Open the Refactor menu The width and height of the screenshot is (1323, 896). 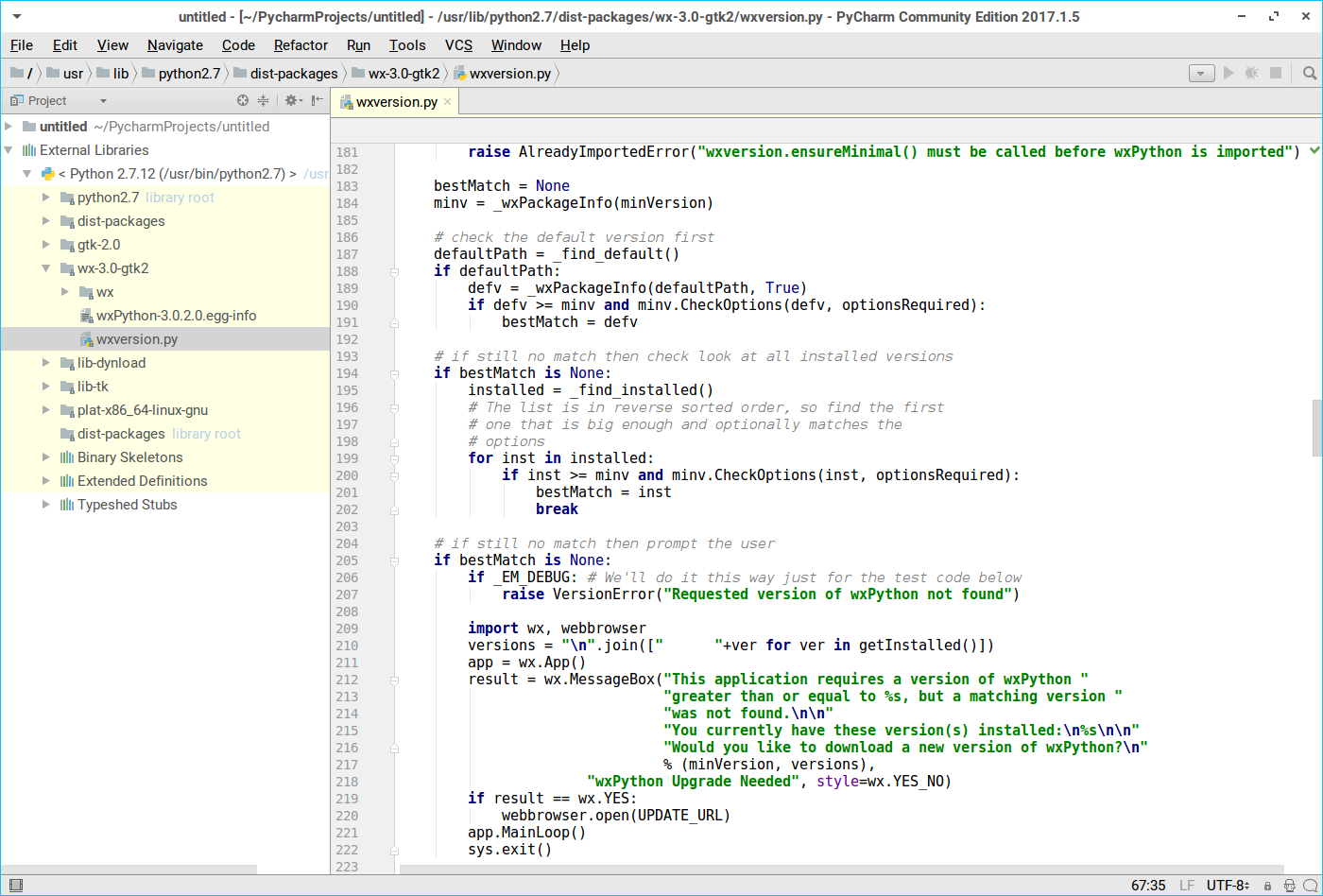click(x=301, y=45)
